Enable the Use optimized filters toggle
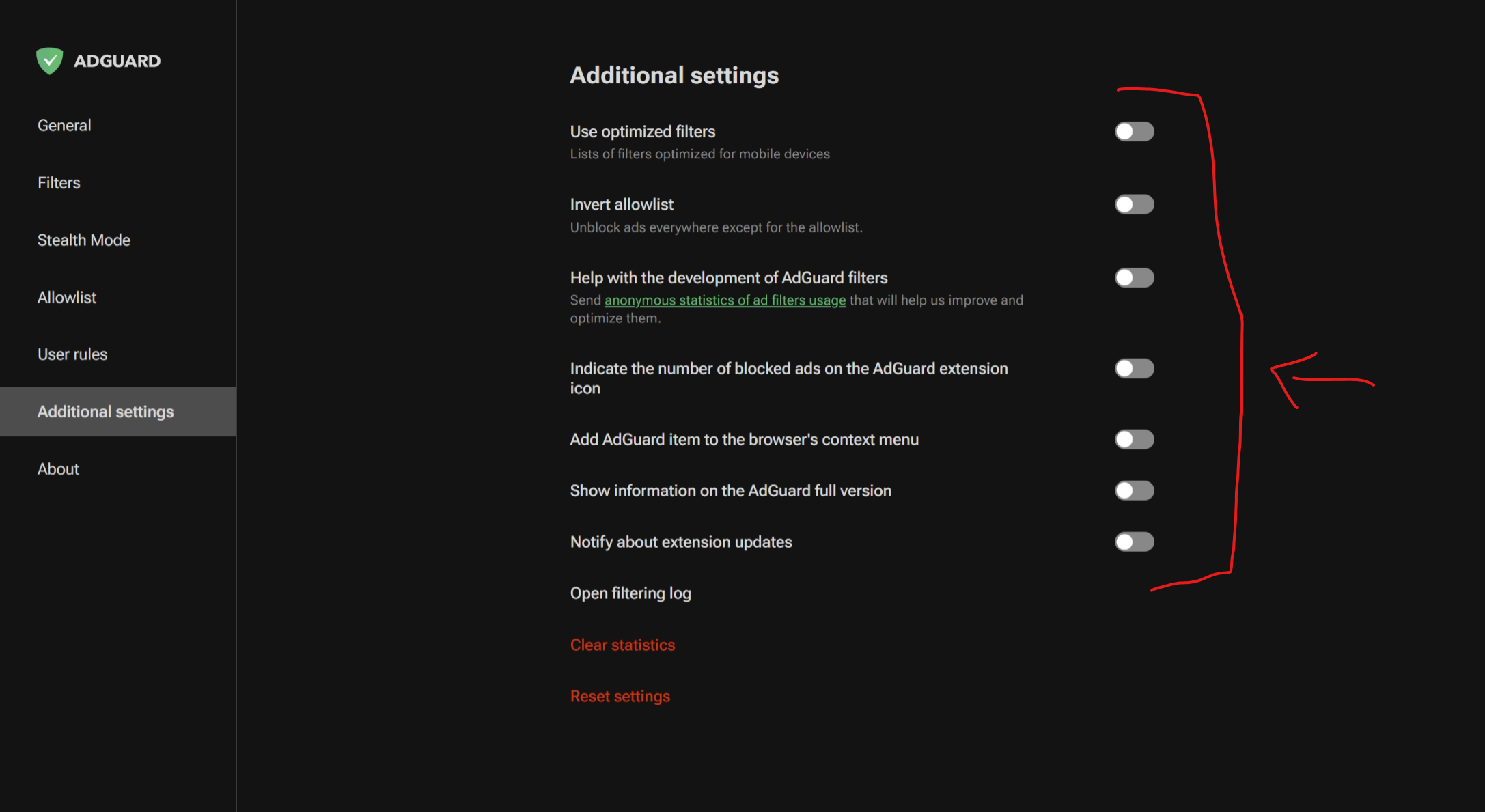The width and height of the screenshot is (1485, 812). (x=1134, y=131)
